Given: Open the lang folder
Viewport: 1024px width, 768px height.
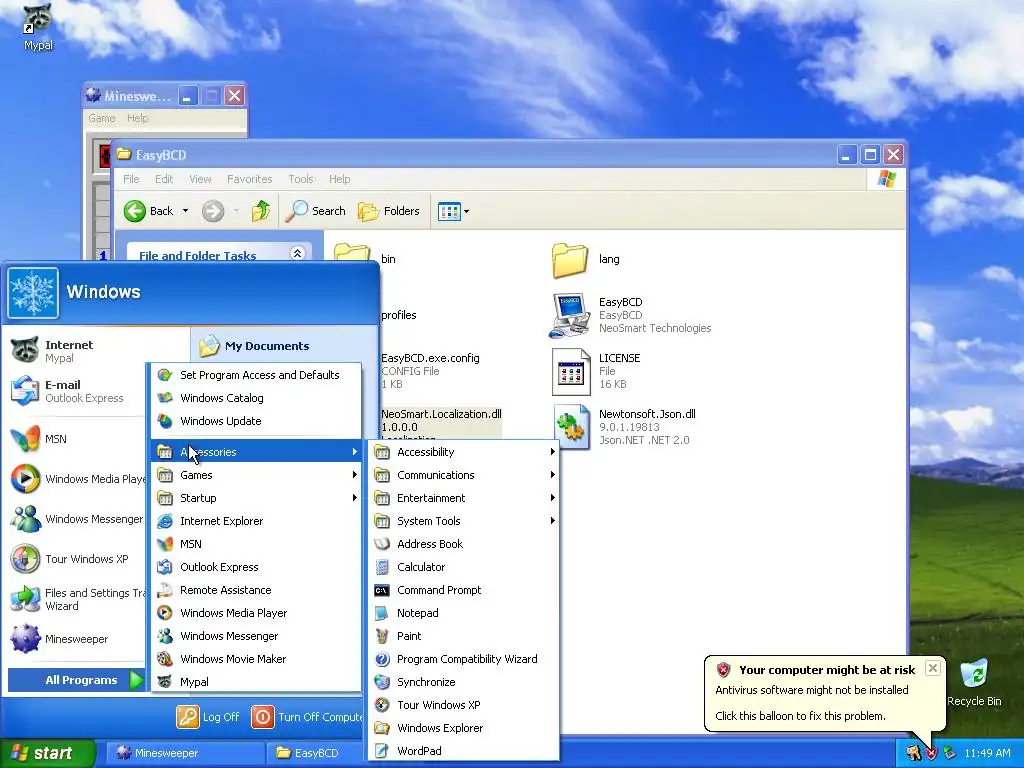Looking at the screenshot, I should coord(569,260).
